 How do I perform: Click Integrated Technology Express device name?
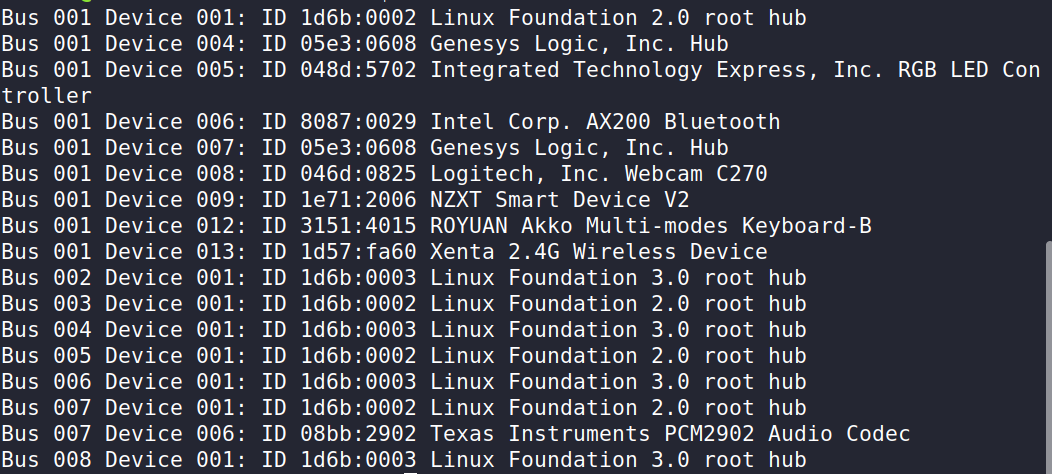735,70
